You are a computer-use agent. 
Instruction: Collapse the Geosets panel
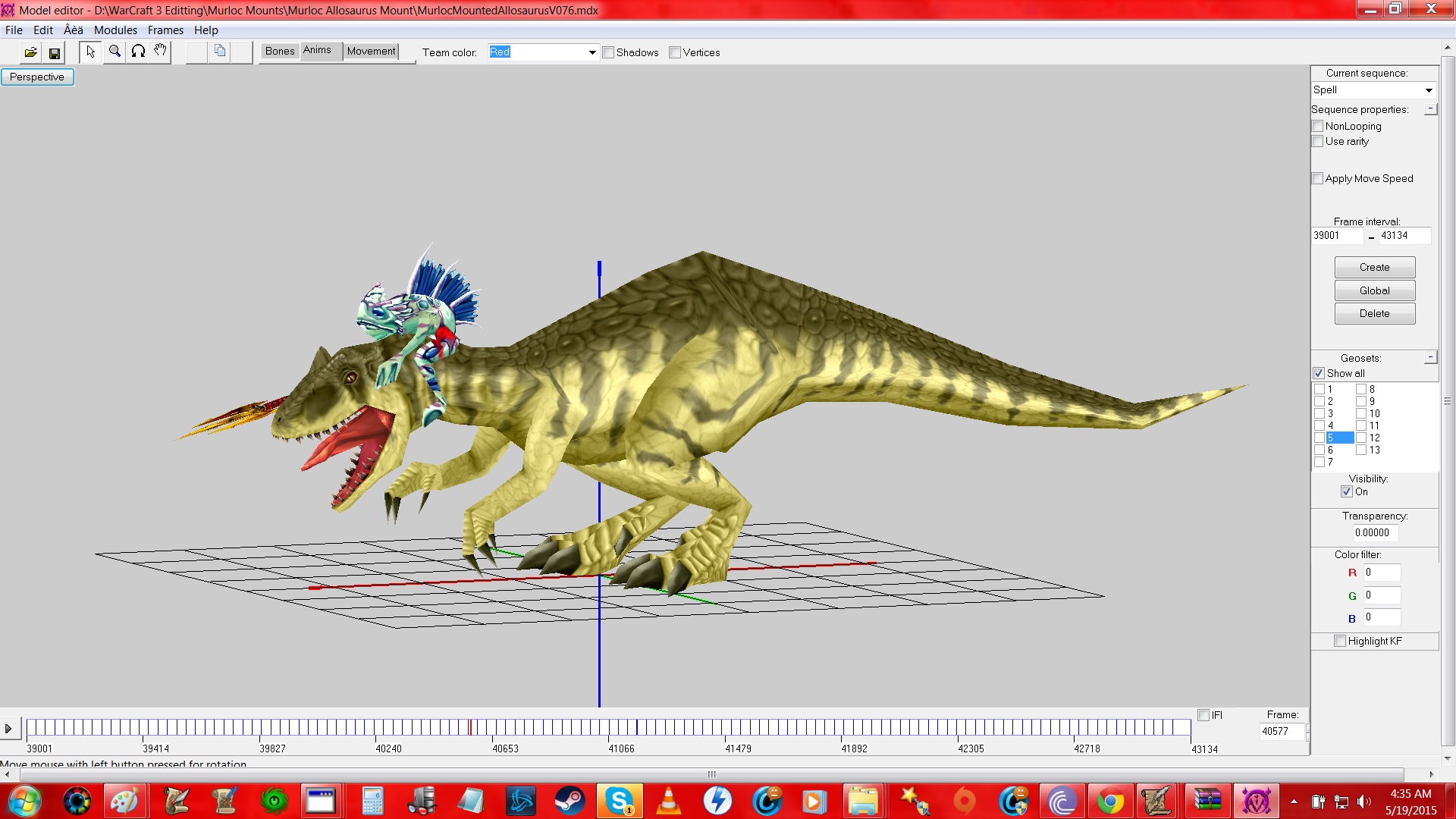point(1430,357)
